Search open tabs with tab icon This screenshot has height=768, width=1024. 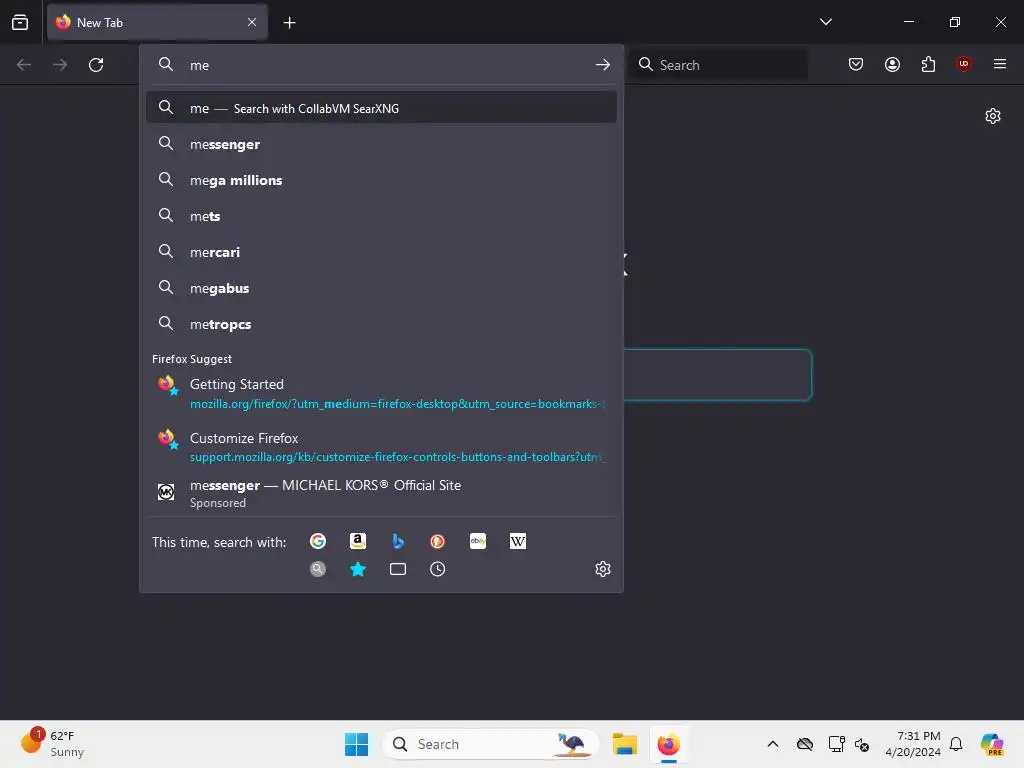398,569
